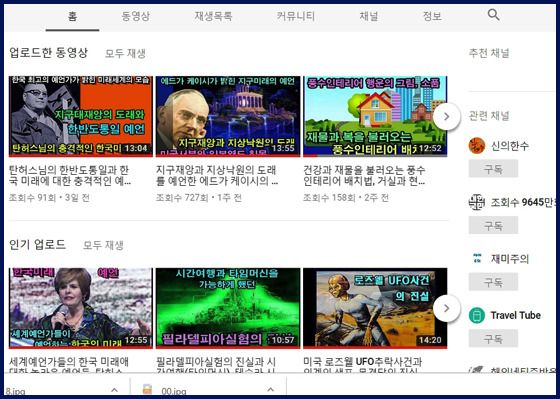560x399 pixels.
Task: Open 세계예언가들 video thumbnail 12:55
Action: [81, 308]
